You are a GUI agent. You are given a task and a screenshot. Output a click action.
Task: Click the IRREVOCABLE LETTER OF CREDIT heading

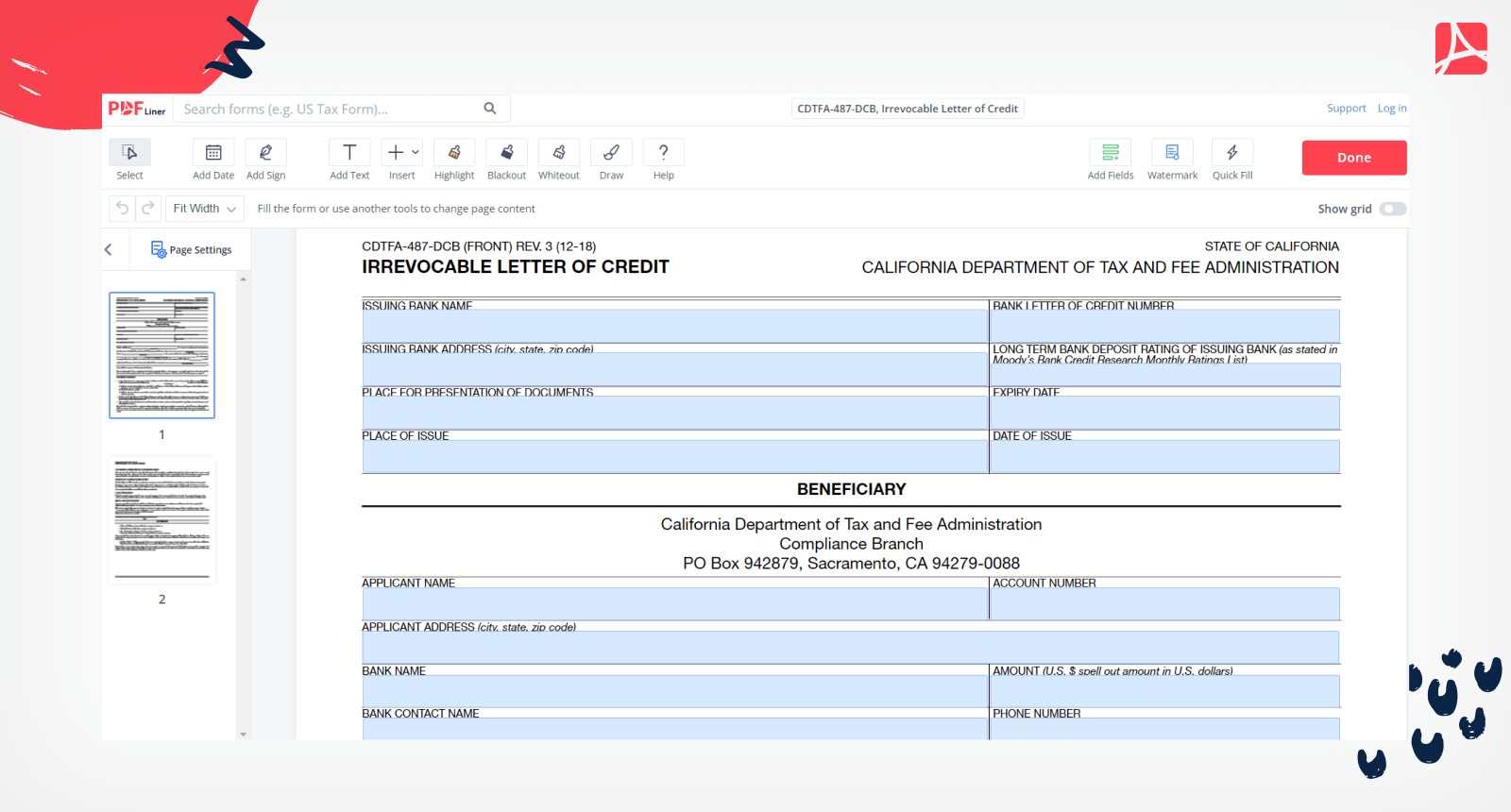[x=515, y=267]
